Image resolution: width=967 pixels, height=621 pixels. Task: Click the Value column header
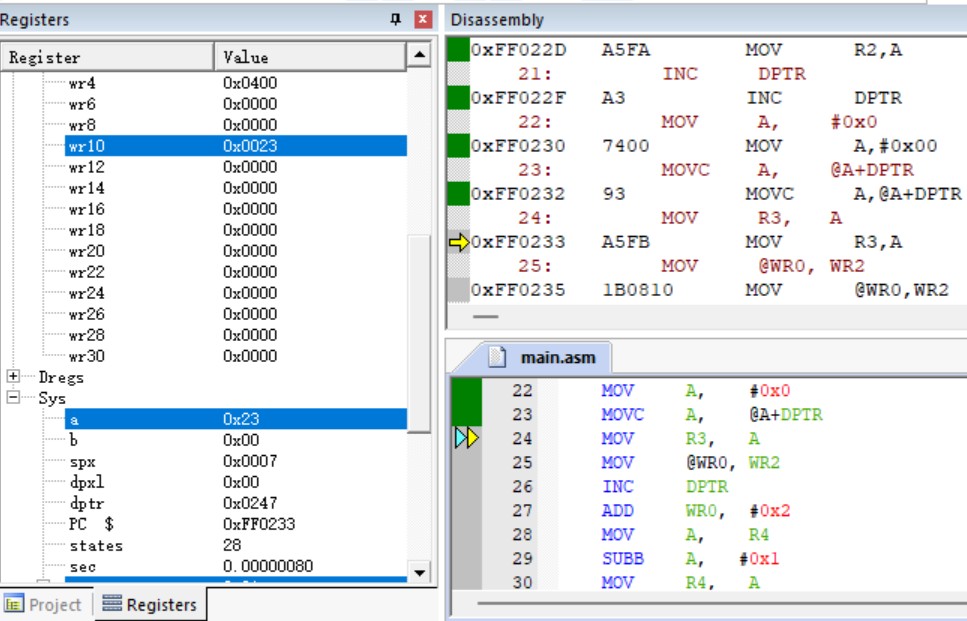[310, 57]
